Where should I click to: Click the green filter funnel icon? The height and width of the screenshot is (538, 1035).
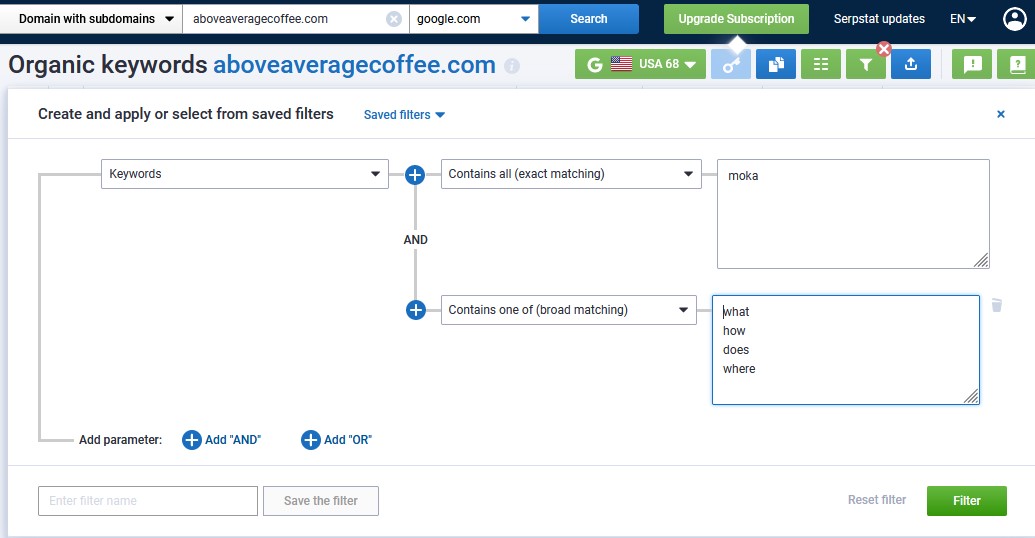[x=865, y=64]
